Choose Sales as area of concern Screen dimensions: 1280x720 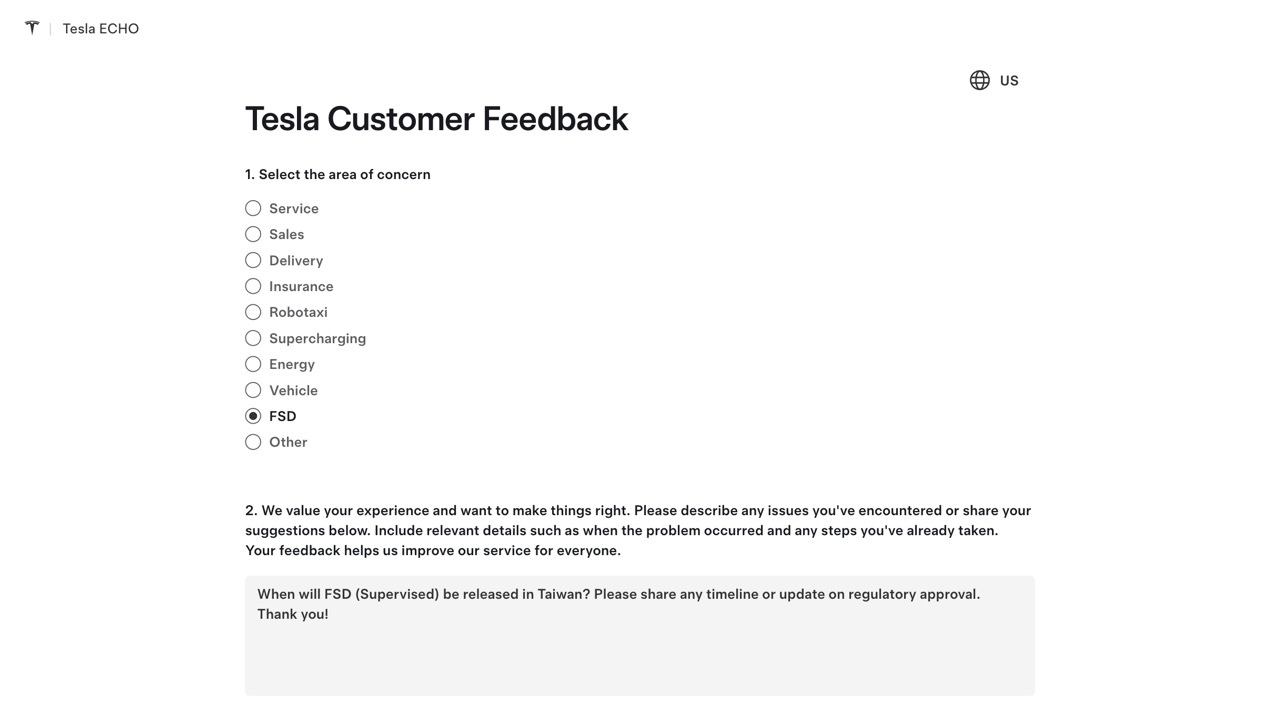click(253, 234)
